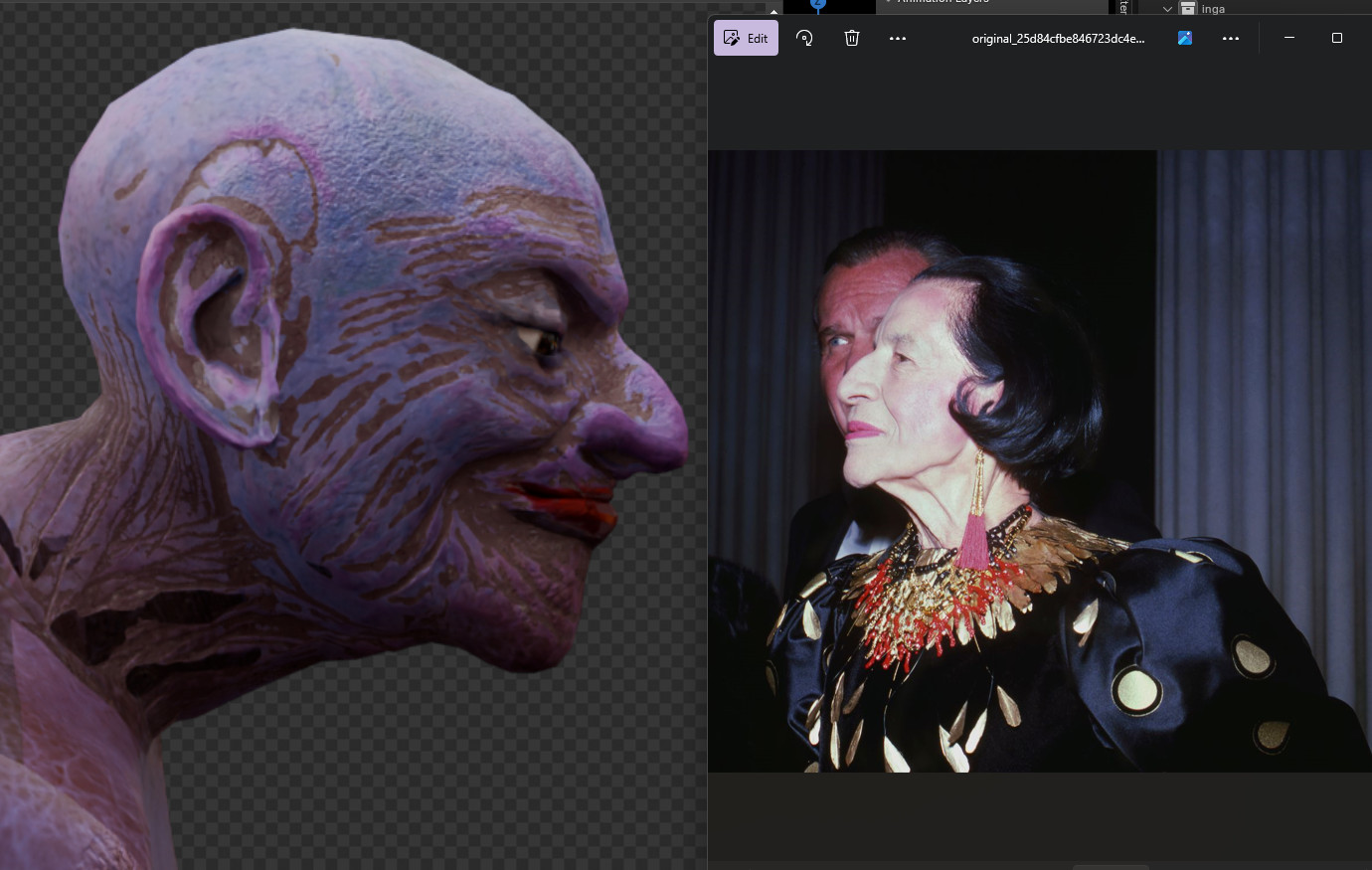The height and width of the screenshot is (870, 1372).
Task: Open the ellipsis menu beside the blue icon
Action: (x=1231, y=38)
